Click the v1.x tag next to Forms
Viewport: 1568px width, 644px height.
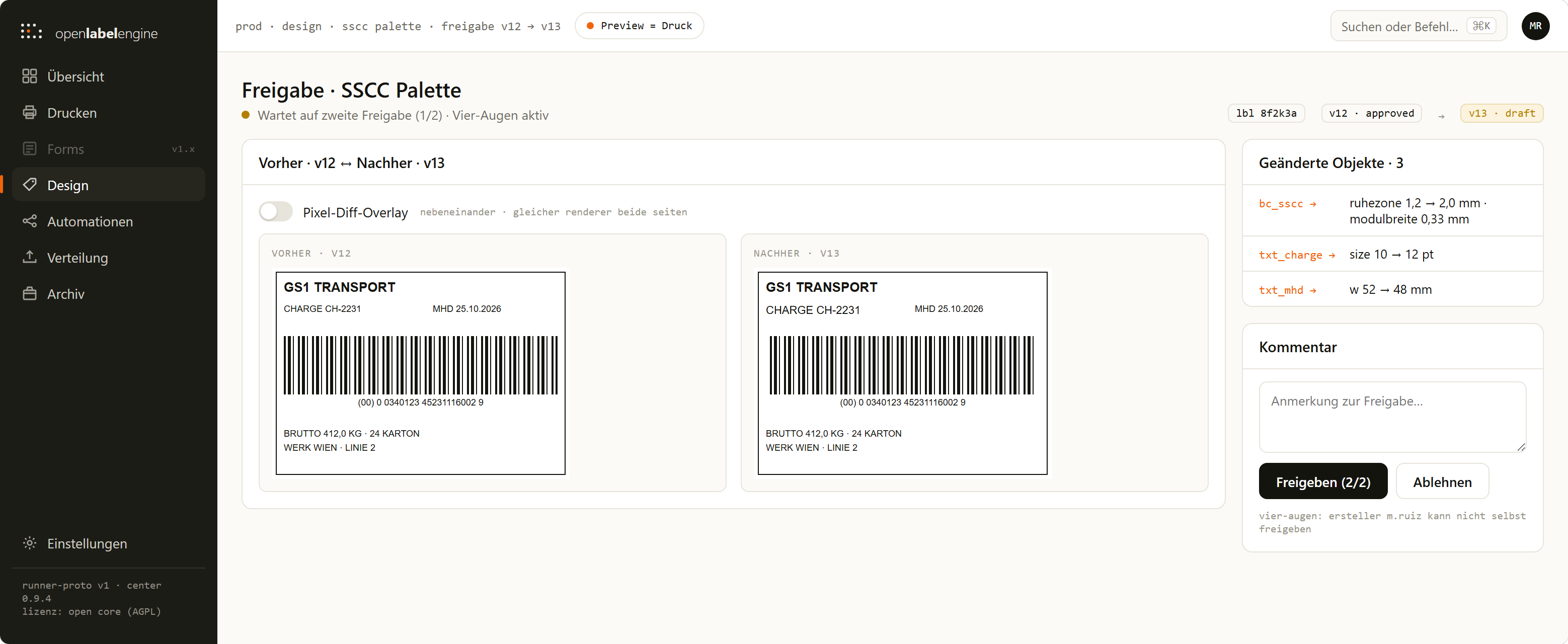pyautogui.click(x=183, y=149)
